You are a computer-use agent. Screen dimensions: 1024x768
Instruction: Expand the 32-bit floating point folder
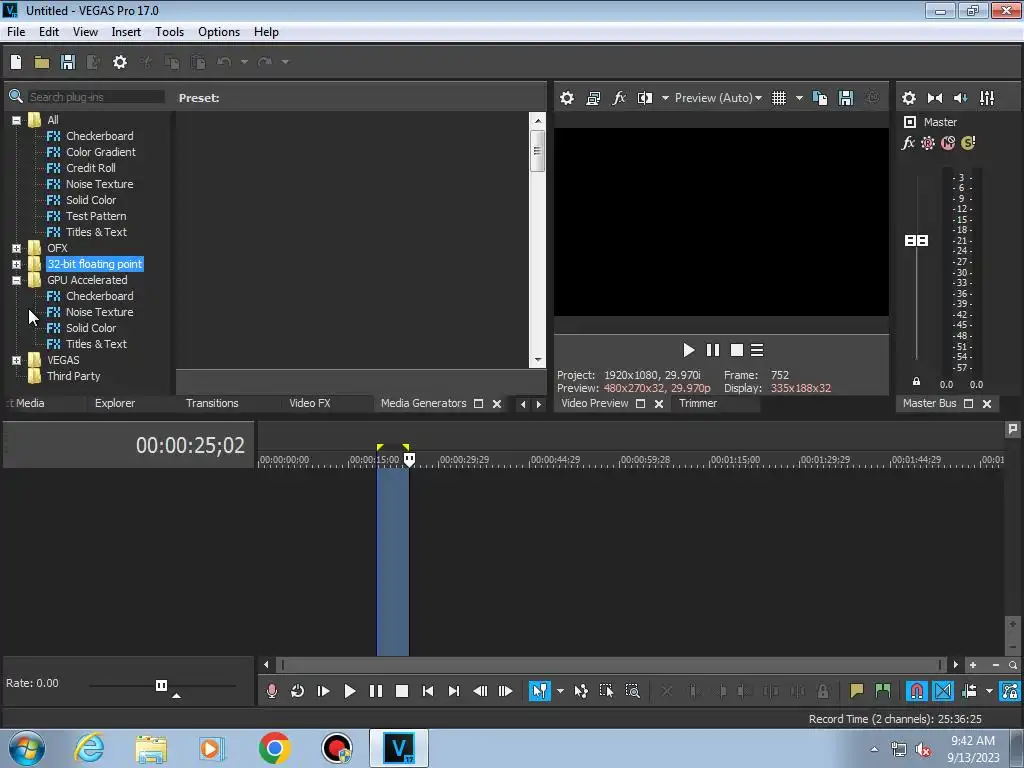[x=16, y=264]
